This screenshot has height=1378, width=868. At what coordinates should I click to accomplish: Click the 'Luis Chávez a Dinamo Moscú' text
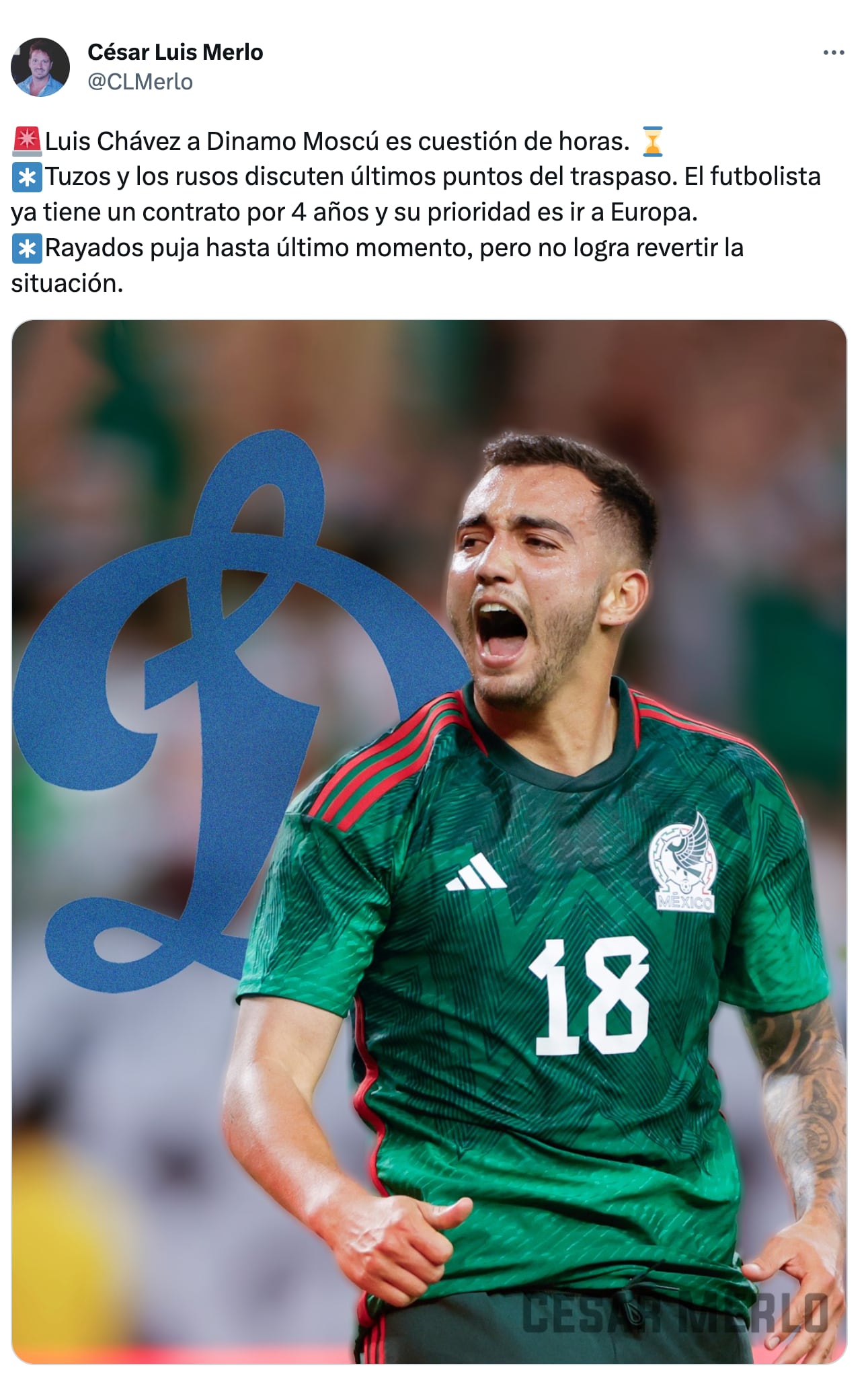pos(215,141)
